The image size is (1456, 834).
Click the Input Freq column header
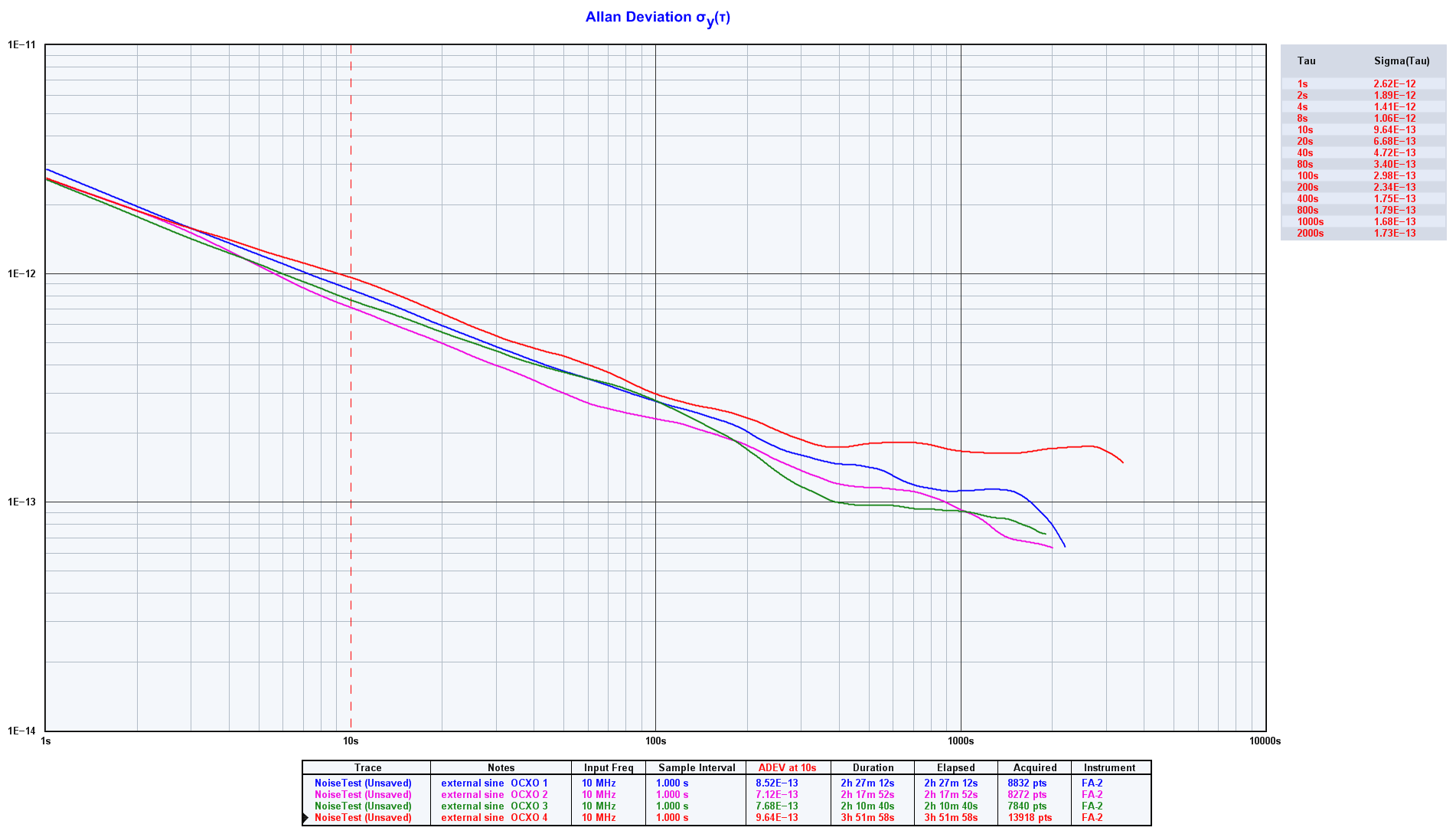coord(609,768)
